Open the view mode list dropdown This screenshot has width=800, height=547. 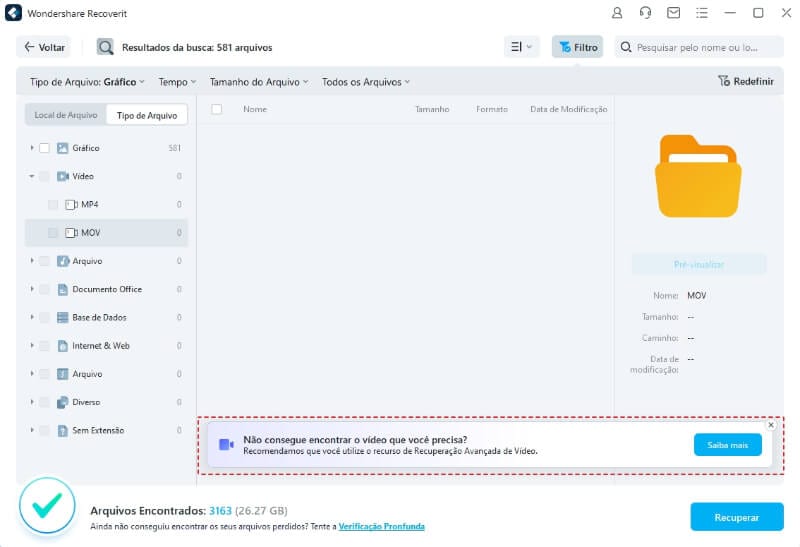click(521, 47)
